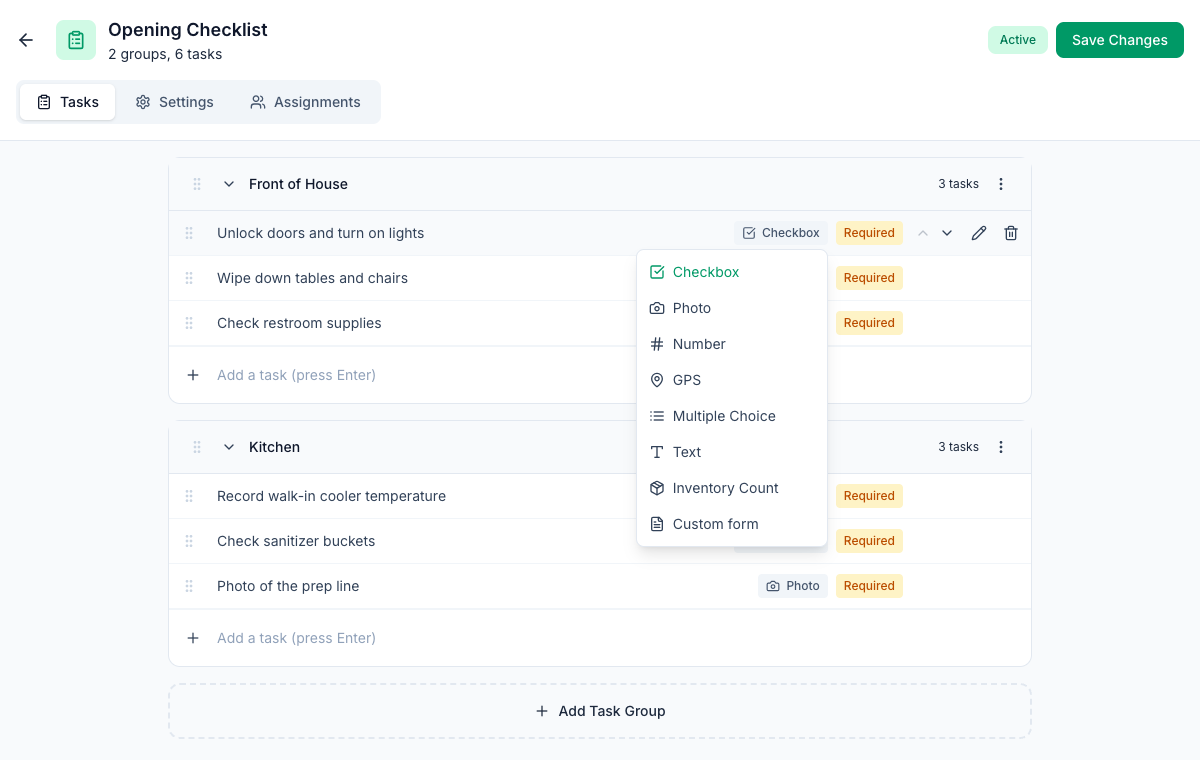Click the Opening Checklist title

tap(188, 30)
